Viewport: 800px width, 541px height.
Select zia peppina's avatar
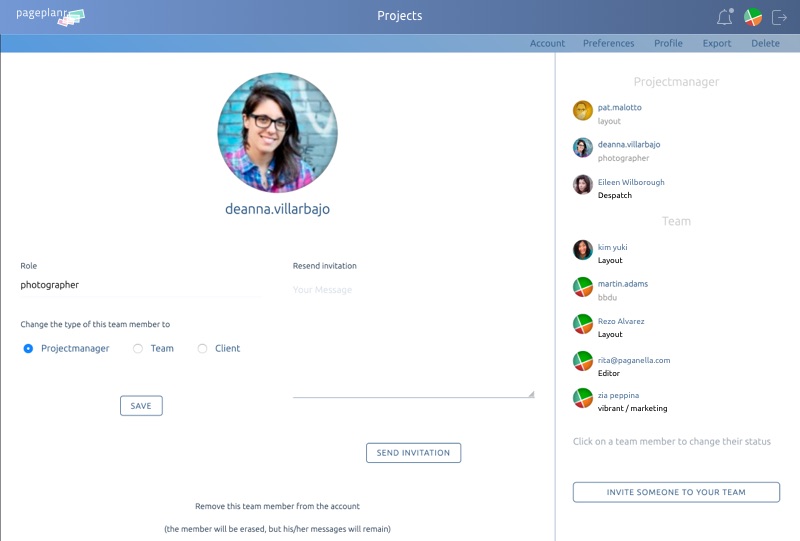click(583, 398)
